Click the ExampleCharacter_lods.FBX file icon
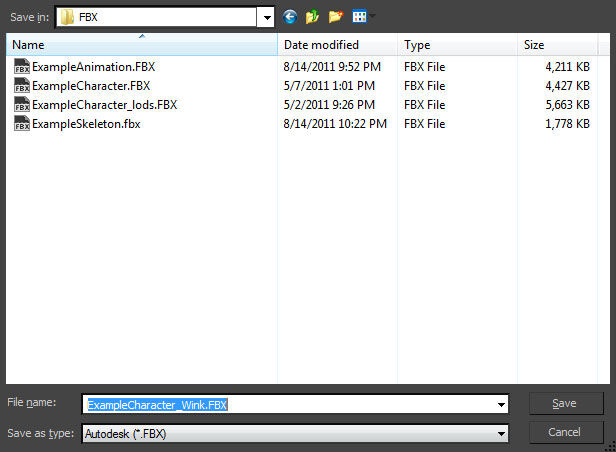Screen dimensions: 616x452 coord(22,104)
